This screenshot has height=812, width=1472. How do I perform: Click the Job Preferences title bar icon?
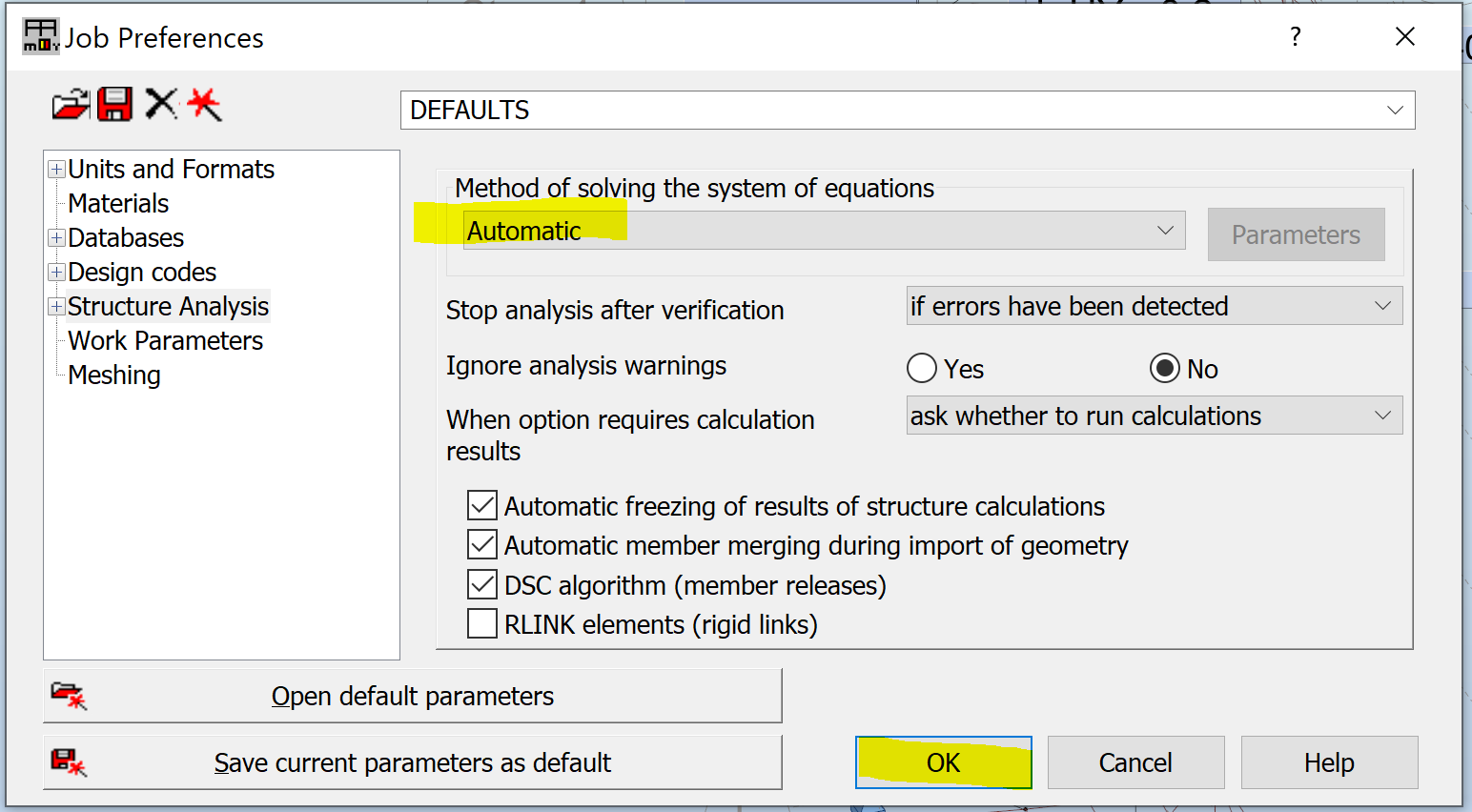click(41, 37)
